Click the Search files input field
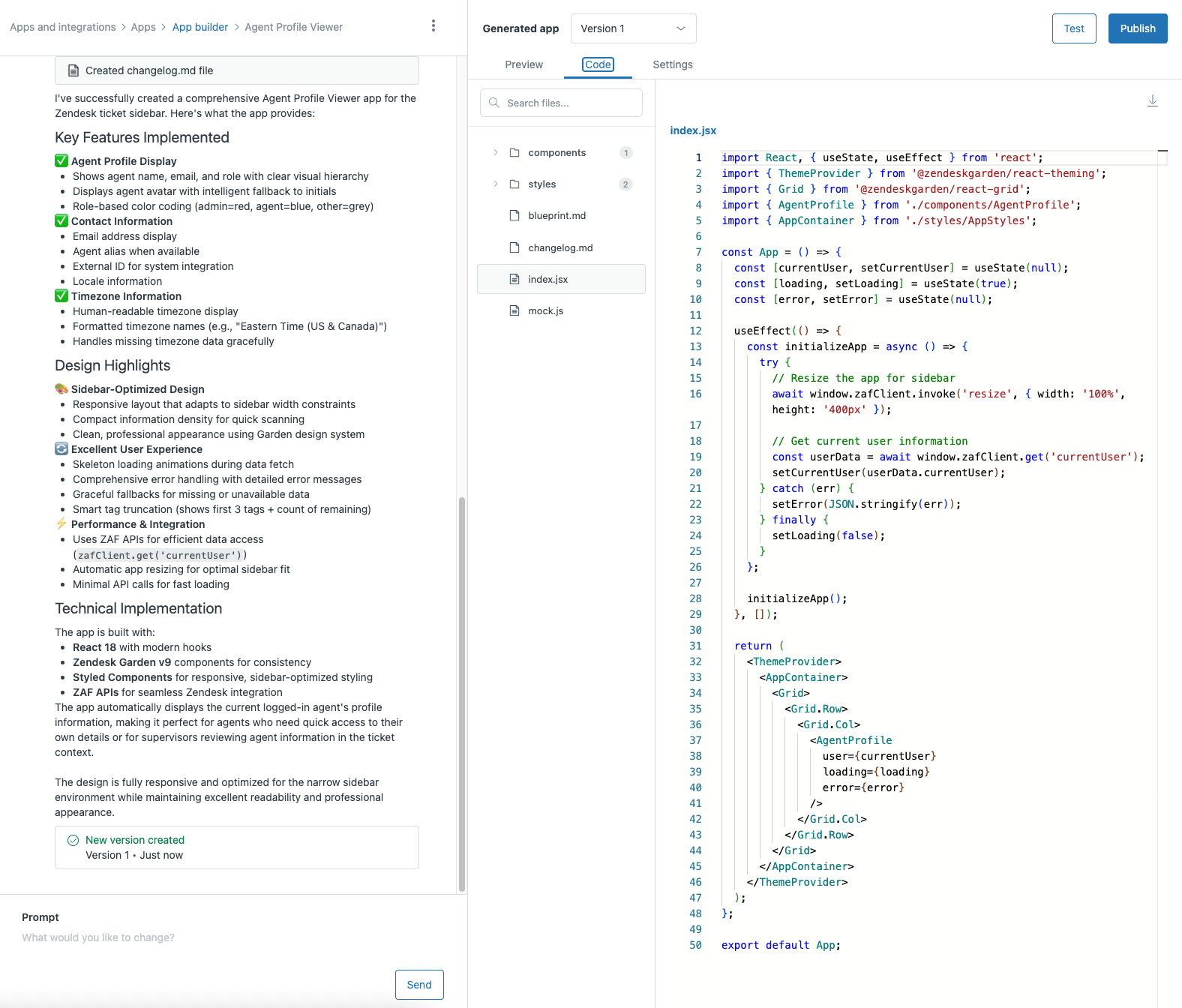 [x=570, y=103]
